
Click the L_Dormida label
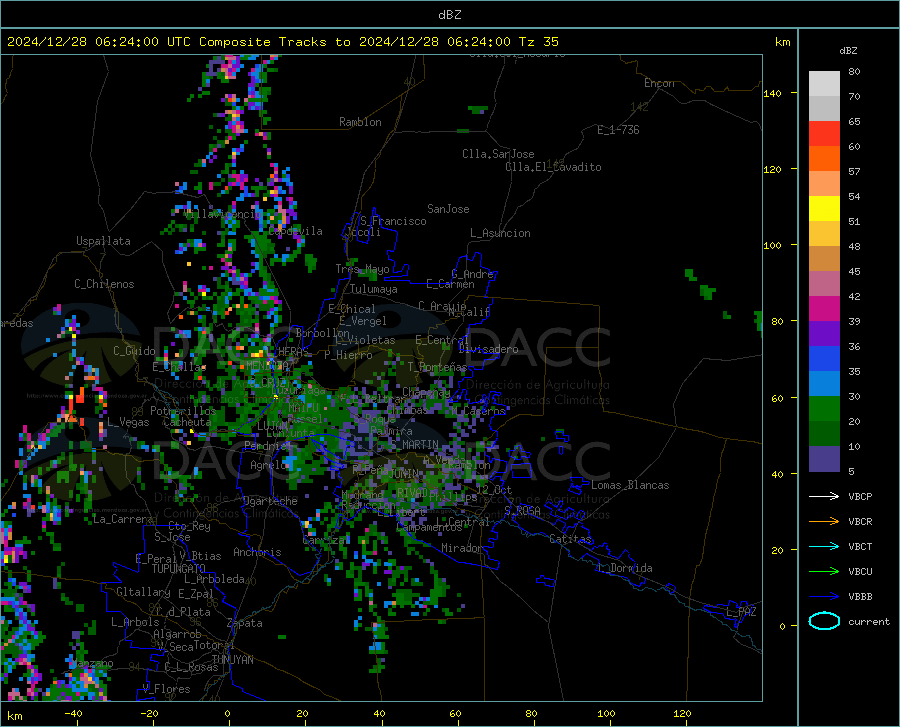coord(624,568)
